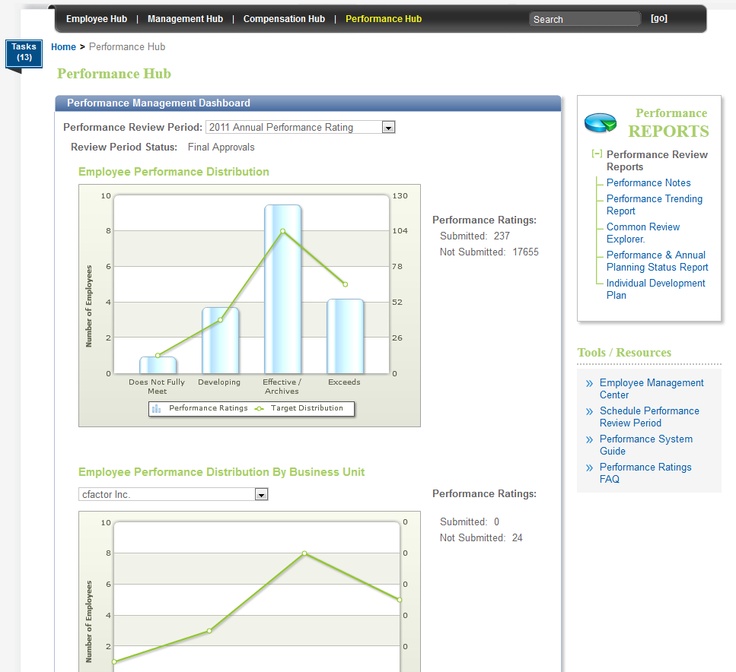Click the Performance Hub page title
This screenshot has height=672, width=736.
(114, 74)
